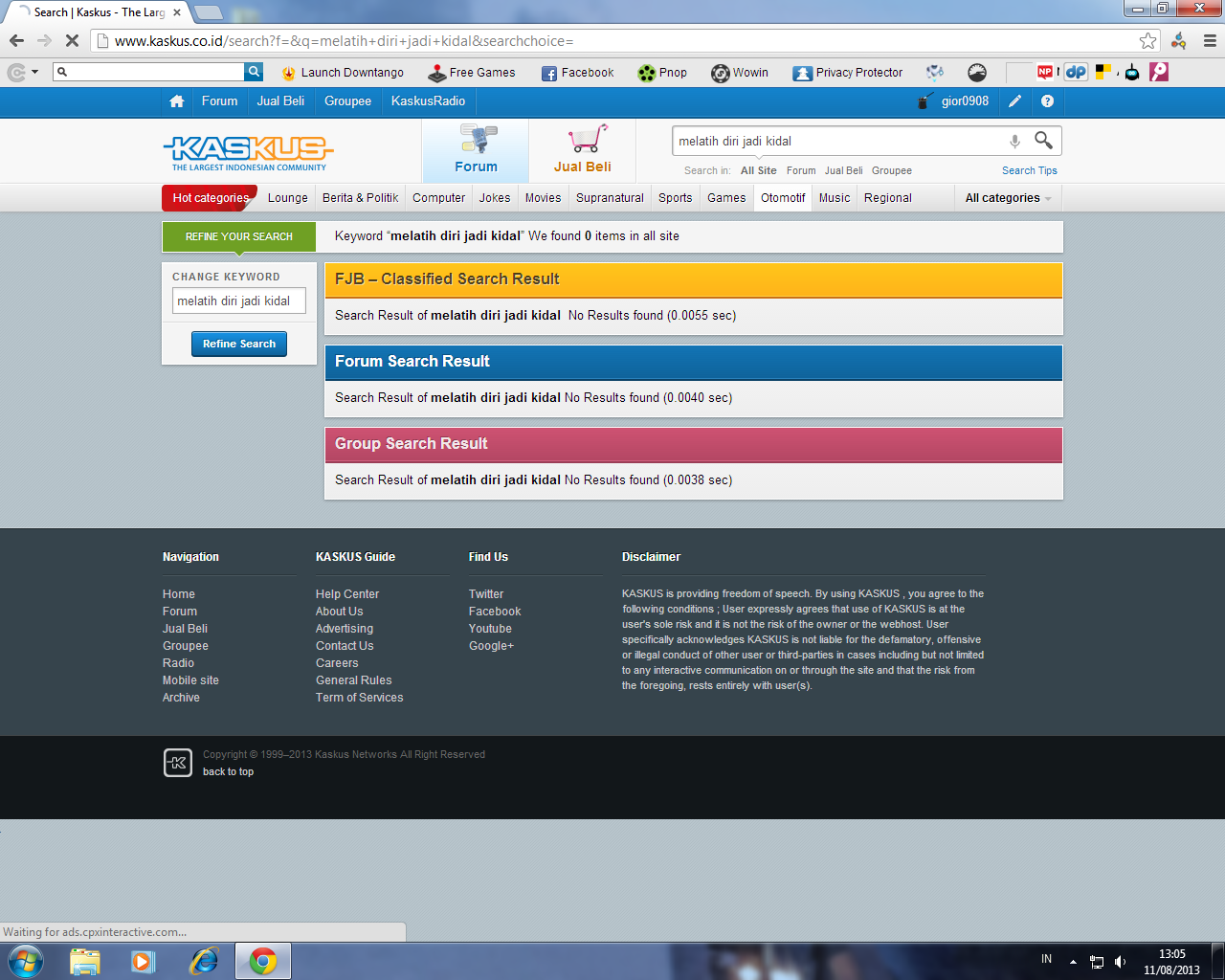Click the browser address bar
The height and width of the screenshot is (980, 1225).
click(612, 41)
